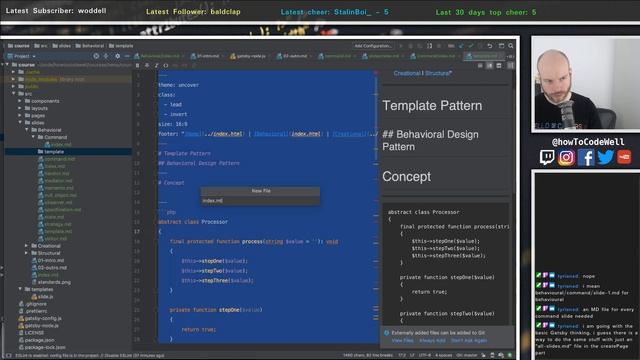Click the Twitch icon under @howToCodeWell
The image size is (640, 360).
(547, 157)
